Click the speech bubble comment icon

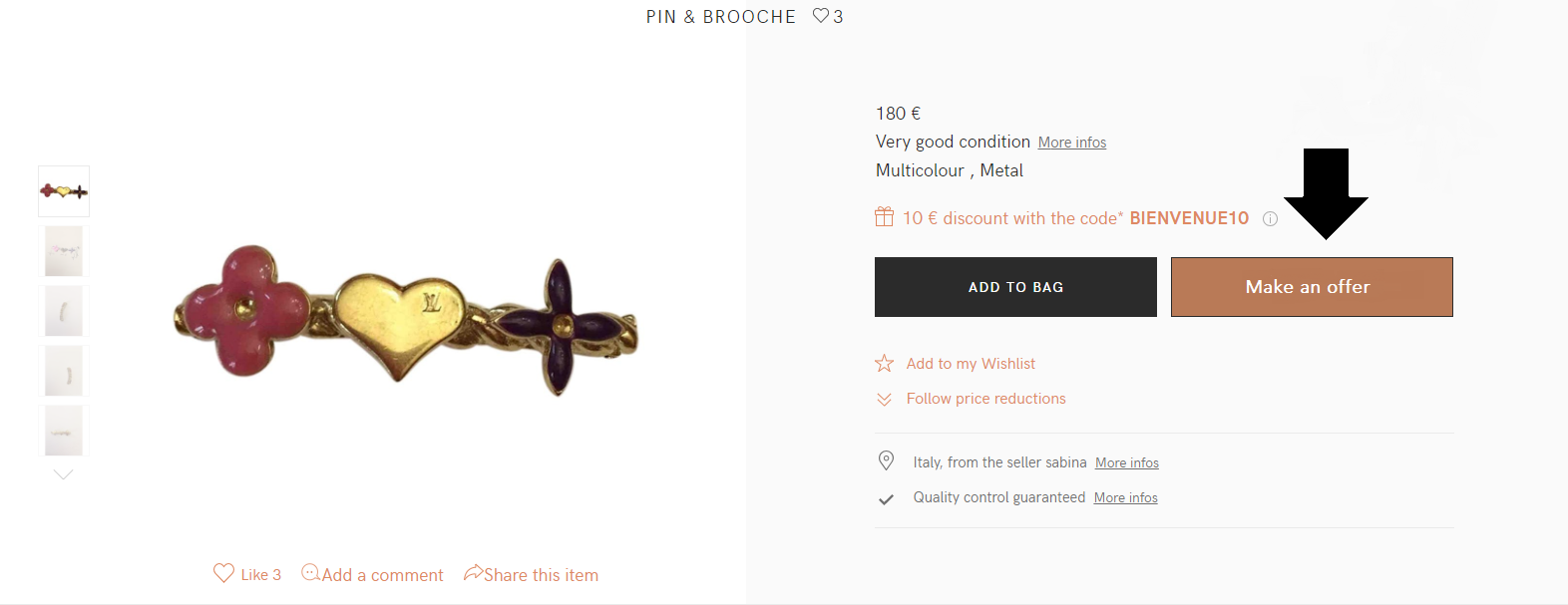coord(310,573)
